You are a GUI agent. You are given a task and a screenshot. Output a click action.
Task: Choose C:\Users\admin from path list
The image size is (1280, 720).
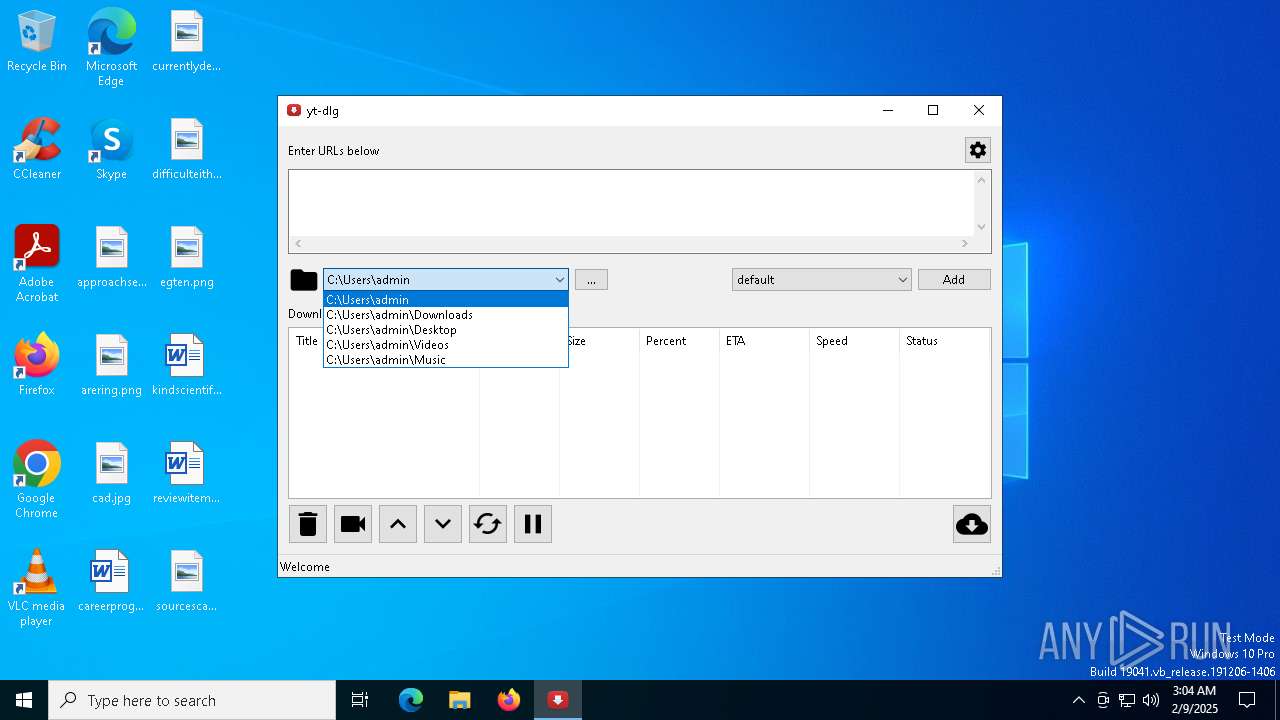[446, 299]
